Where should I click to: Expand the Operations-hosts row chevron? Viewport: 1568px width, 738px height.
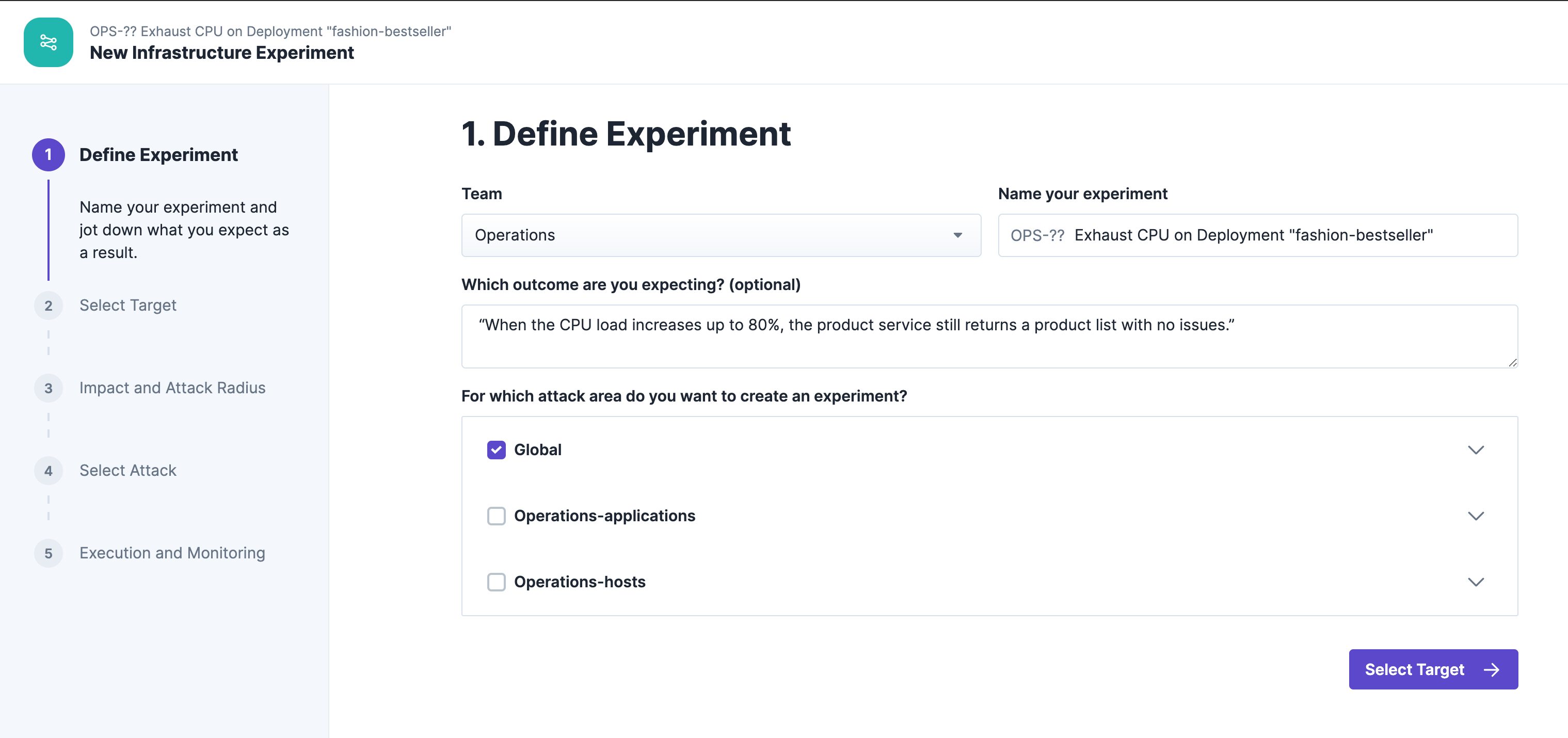click(x=1476, y=582)
